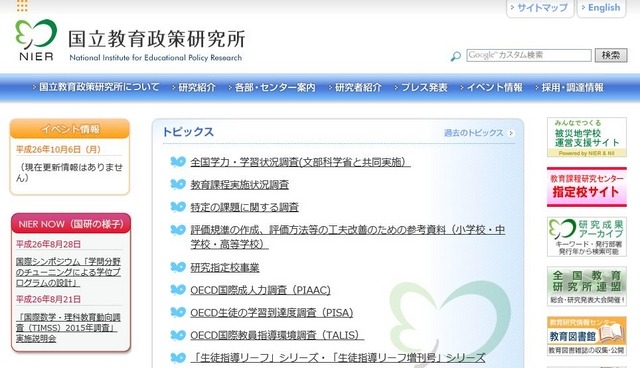Click the magnifier icon beside search box
This screenshot has width=640, height=368.
coord(456,56)
